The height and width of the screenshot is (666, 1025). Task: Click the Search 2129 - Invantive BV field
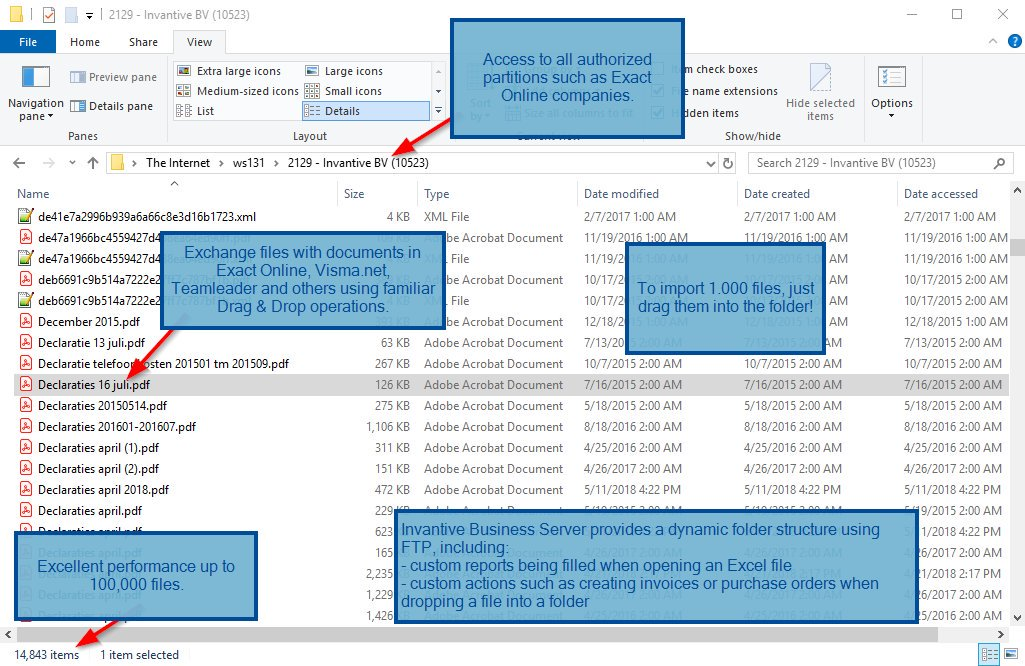point(880,163)
